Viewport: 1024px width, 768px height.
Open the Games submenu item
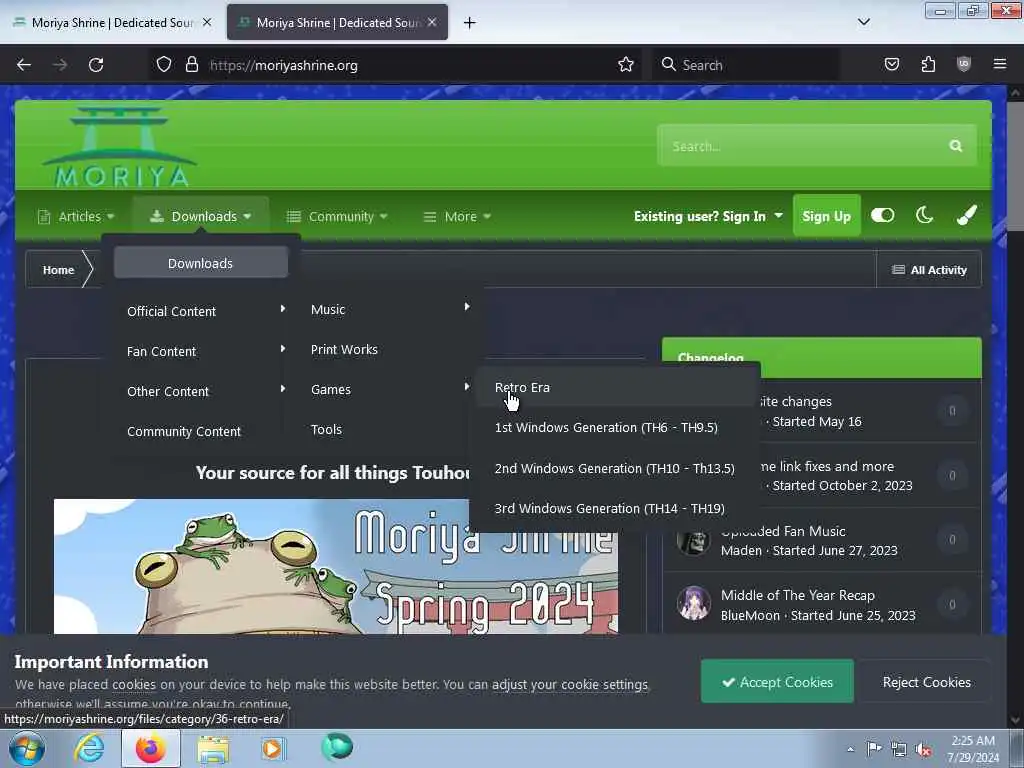pyautogui.click(x=390, y=389)
